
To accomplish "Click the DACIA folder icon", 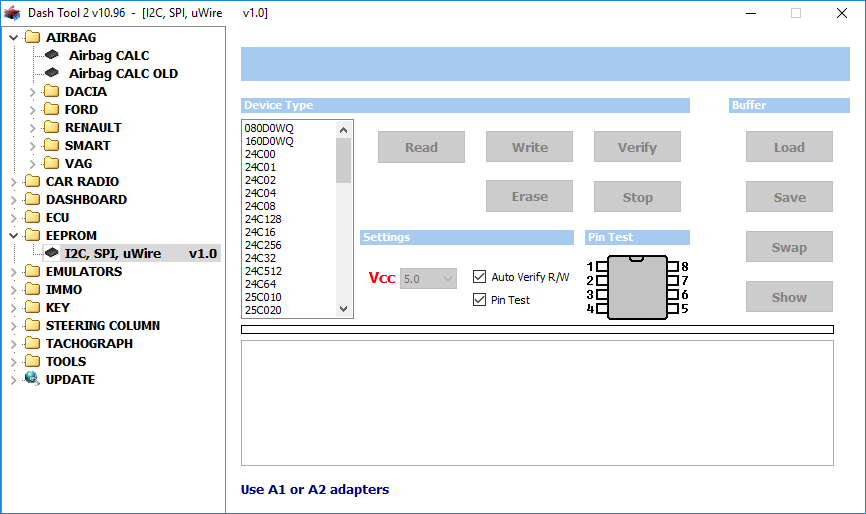I will coord(51,91).
